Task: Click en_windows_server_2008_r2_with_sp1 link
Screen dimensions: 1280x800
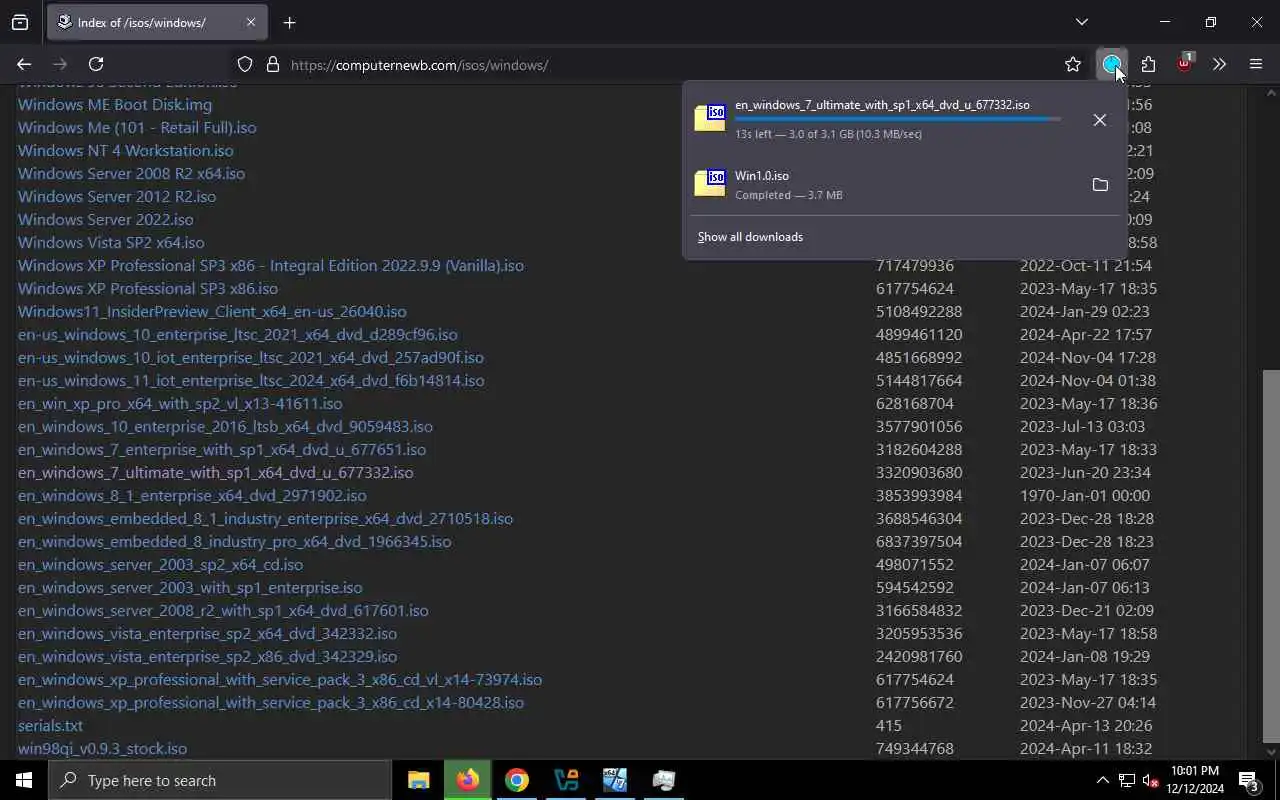Action: coord(223,610)
